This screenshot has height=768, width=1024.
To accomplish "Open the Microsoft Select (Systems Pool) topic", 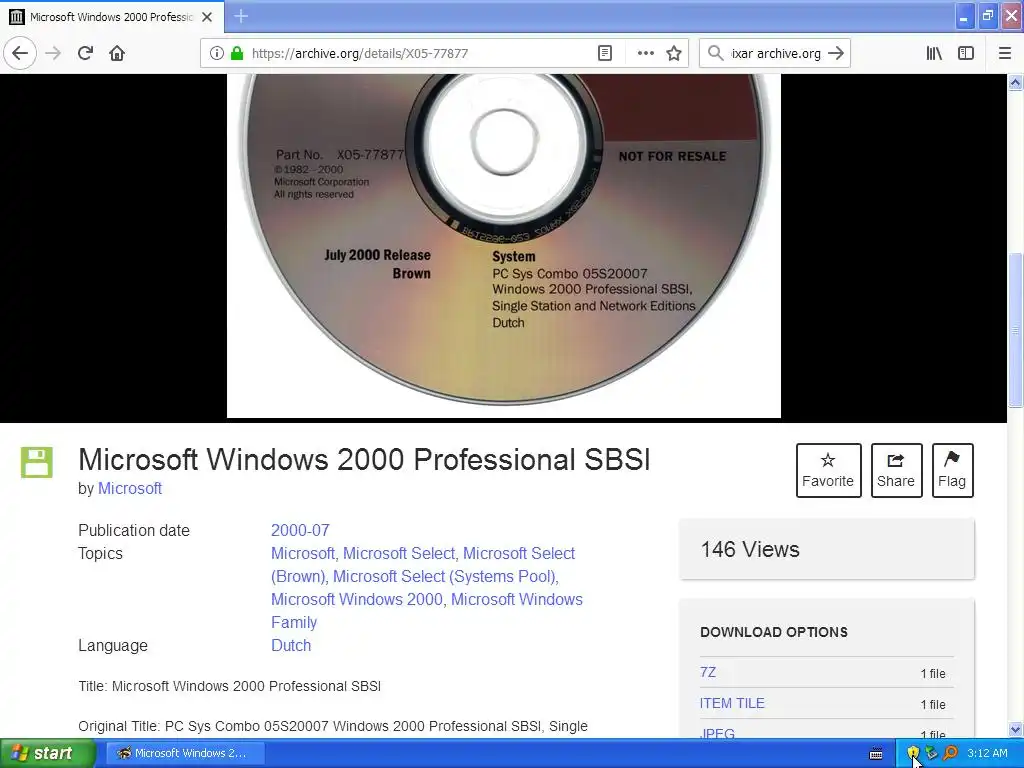I will (x=444, y=577).
